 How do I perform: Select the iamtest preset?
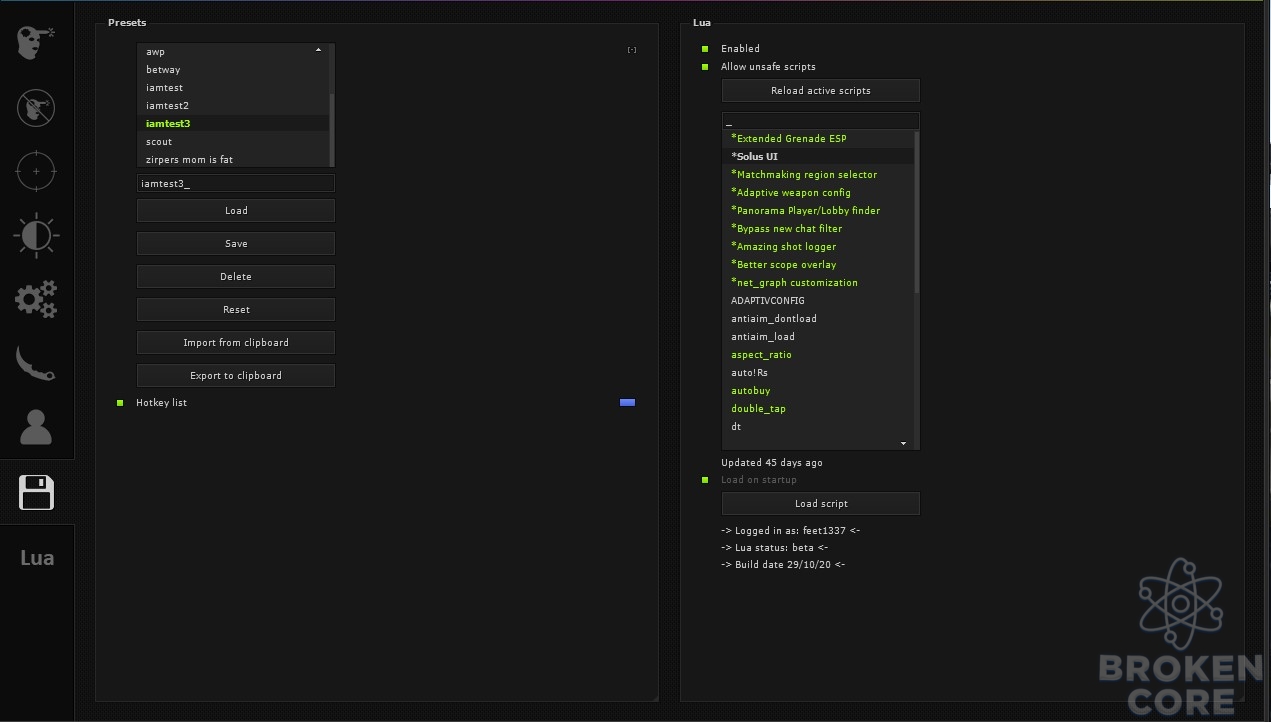coord(232,88)
